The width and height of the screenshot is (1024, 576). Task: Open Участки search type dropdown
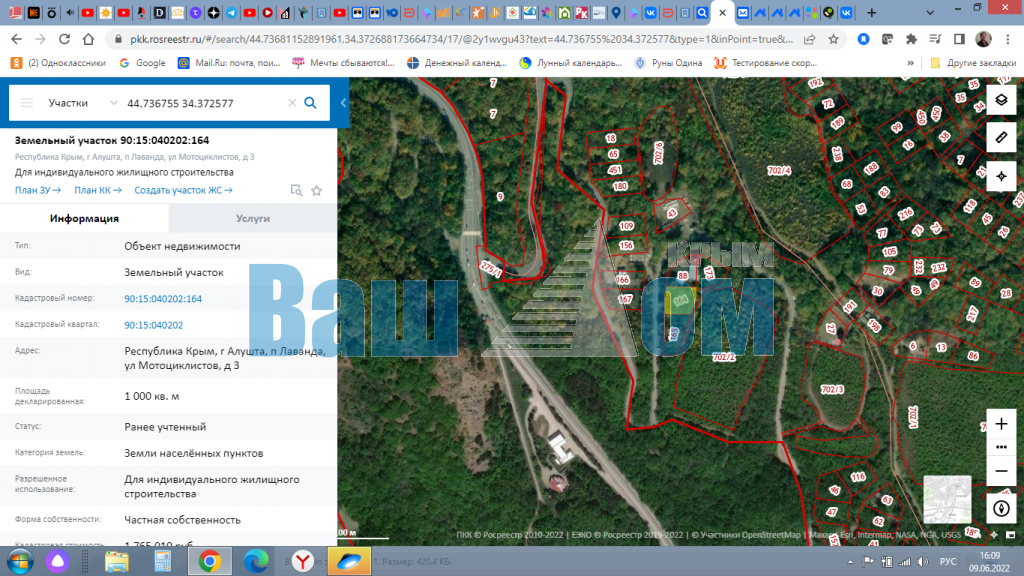(x=82, y=103)
